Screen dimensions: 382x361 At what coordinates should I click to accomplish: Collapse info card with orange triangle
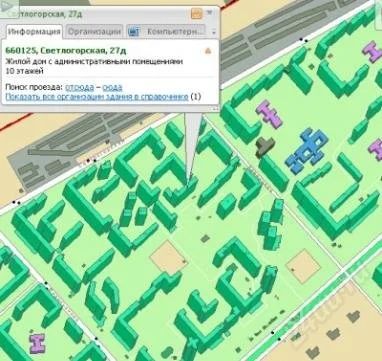point(208,51)
